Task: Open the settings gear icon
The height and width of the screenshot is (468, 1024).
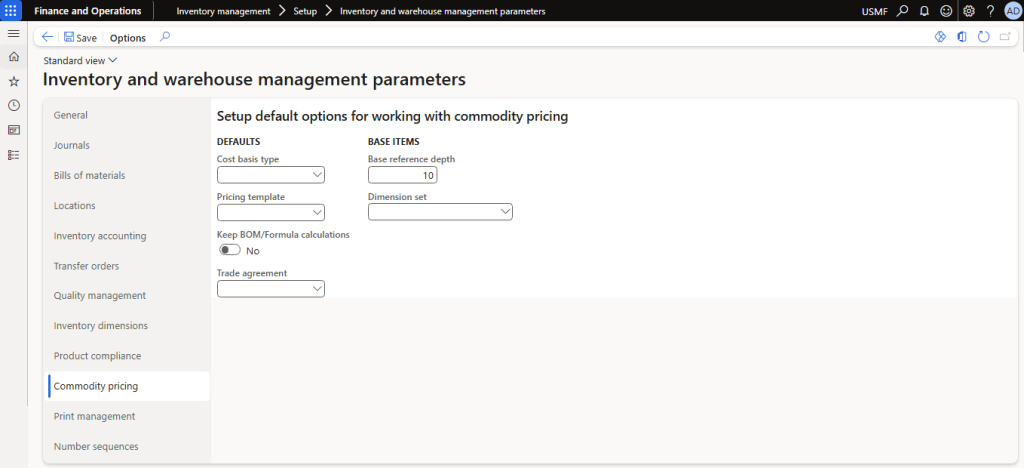Action: click(968, 11)
